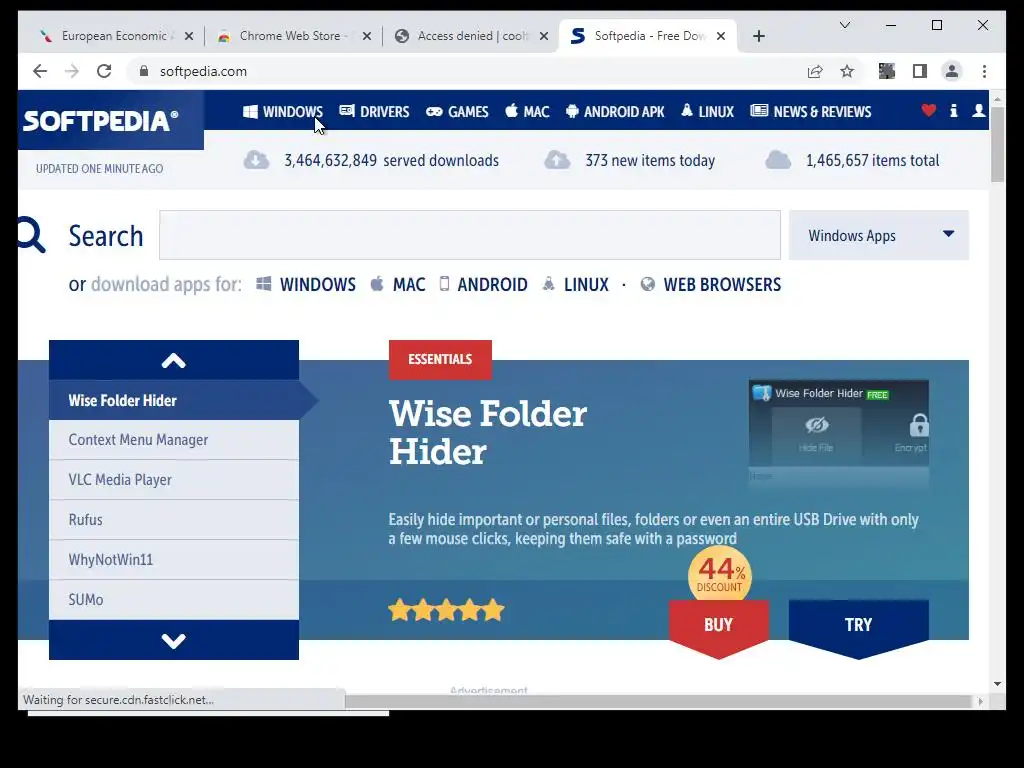
Task: Reload the softpedia.com page
Action: coord(104,71)
